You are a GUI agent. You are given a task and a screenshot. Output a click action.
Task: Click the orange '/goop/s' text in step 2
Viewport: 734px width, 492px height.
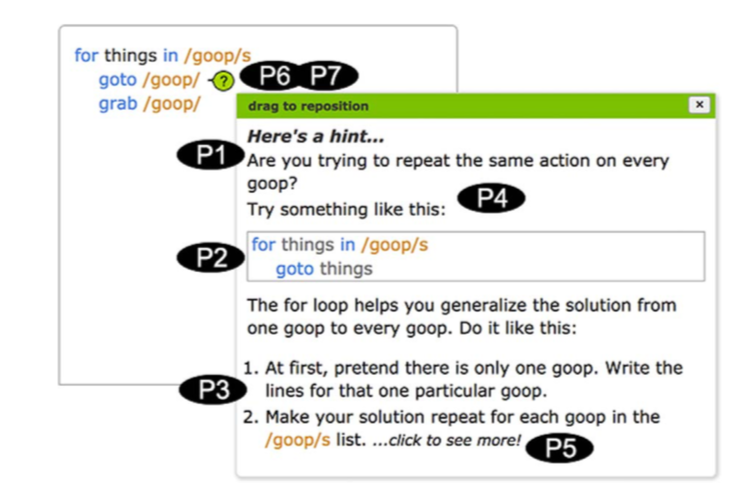click(x=297, y=440)
